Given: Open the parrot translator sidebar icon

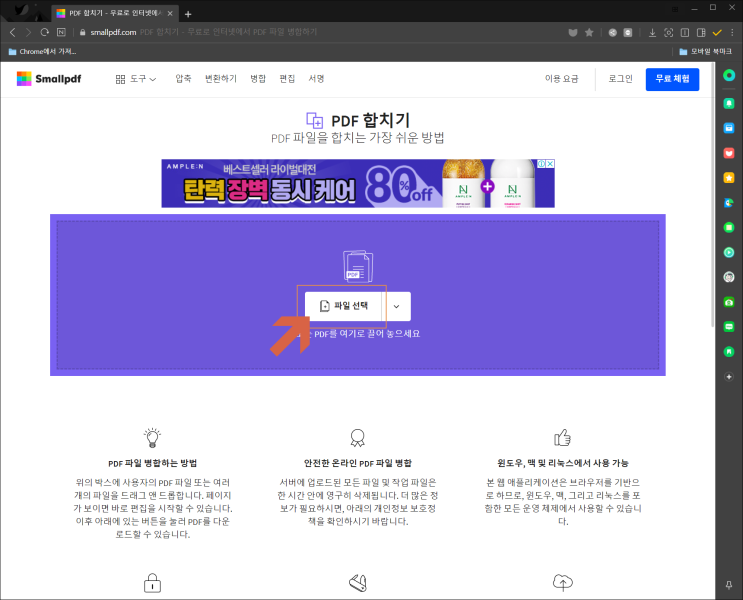Looking at the screenshot, I should [x=729, y=203].
